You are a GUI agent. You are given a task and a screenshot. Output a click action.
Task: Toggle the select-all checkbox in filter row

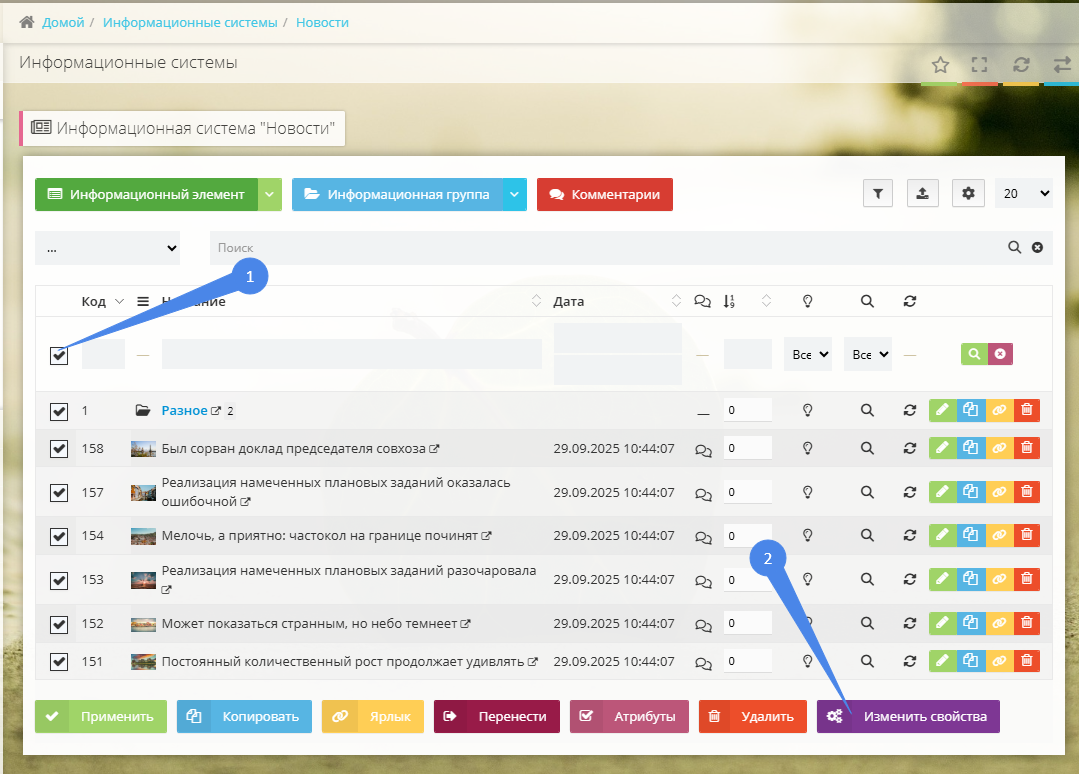(x=59, y=355)
